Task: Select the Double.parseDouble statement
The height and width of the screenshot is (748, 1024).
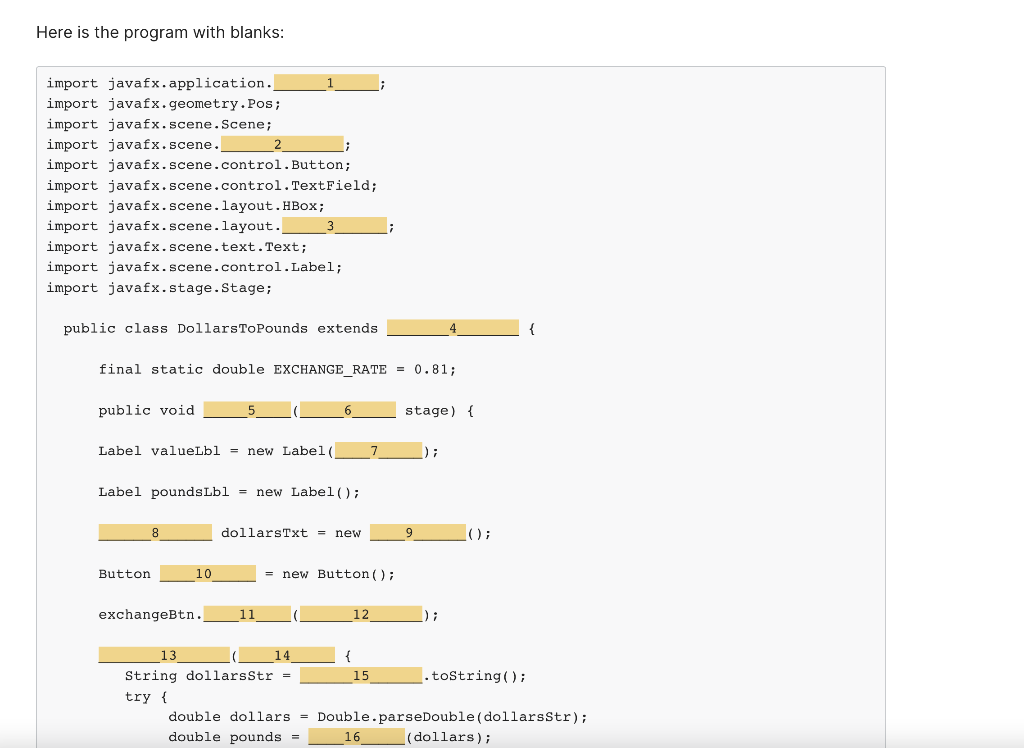Action: click(x=378, y=716)
